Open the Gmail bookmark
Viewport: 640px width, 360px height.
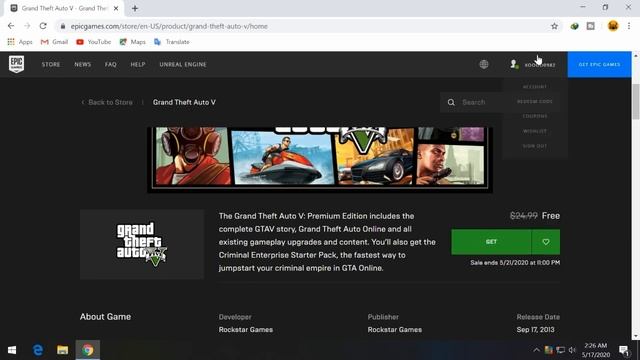[54, 42]
